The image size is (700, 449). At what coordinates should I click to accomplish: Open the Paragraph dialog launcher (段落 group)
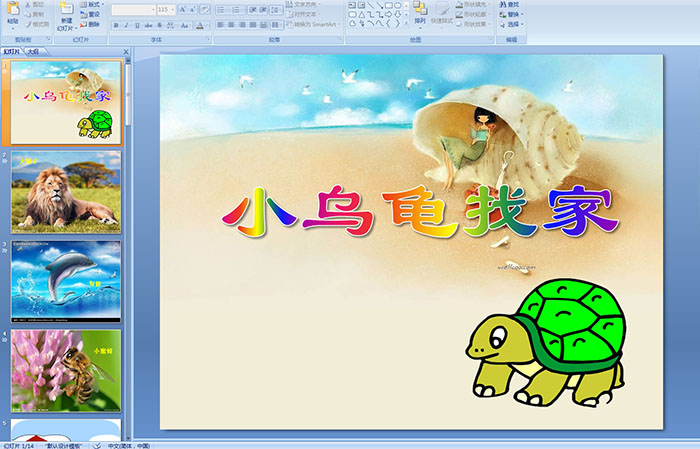click(340, 40)
